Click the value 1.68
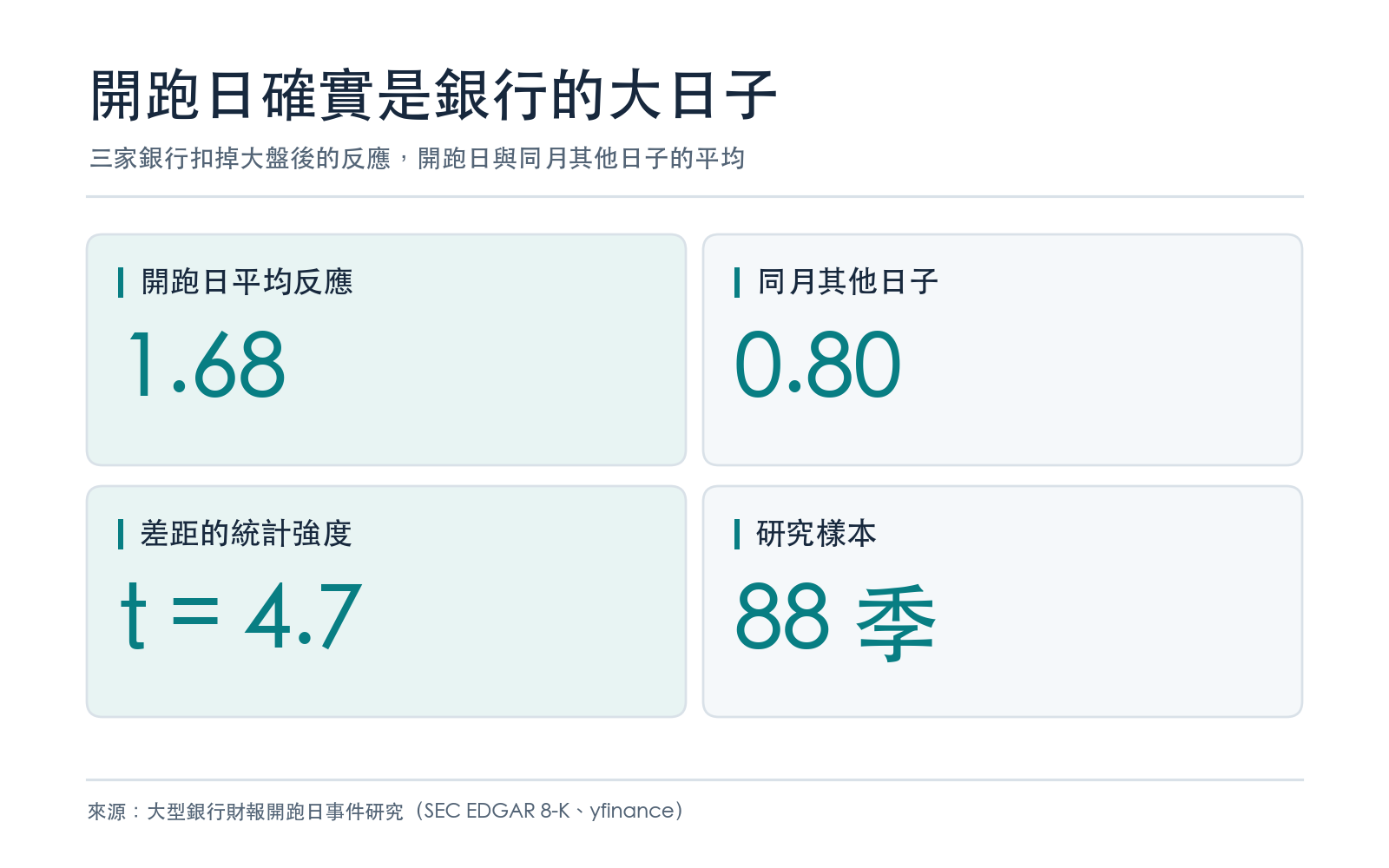The height and width of the screenshot is (868, 1389). coord(207,365)
